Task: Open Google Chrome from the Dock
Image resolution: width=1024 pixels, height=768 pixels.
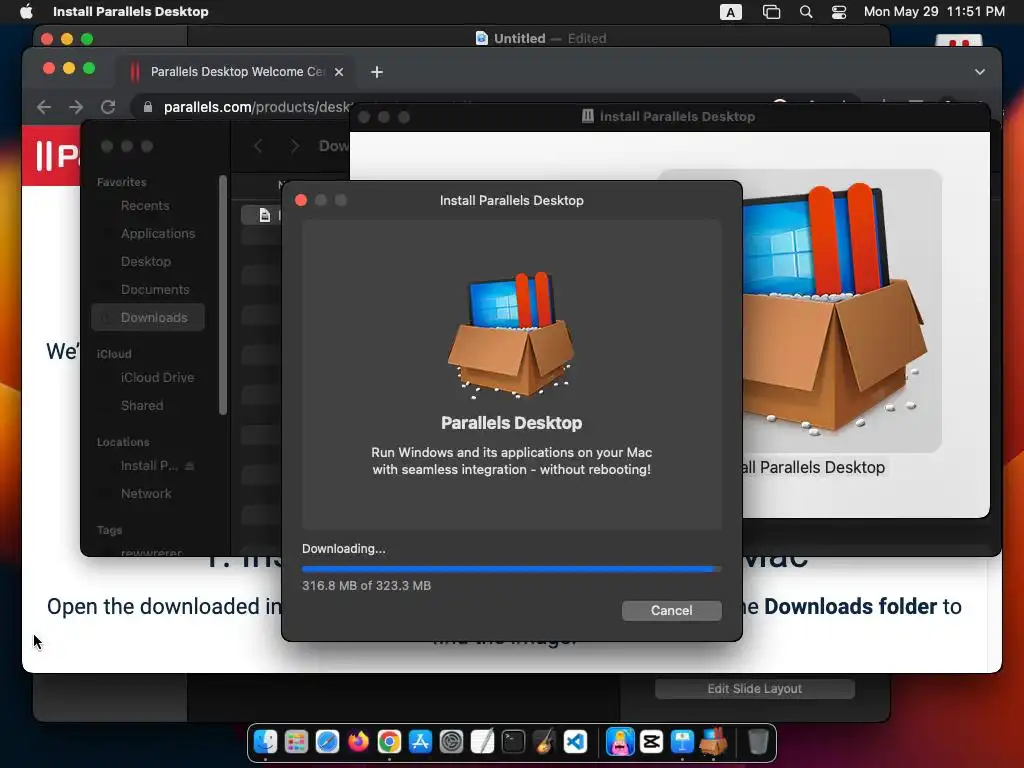Action: coord(389,742)
